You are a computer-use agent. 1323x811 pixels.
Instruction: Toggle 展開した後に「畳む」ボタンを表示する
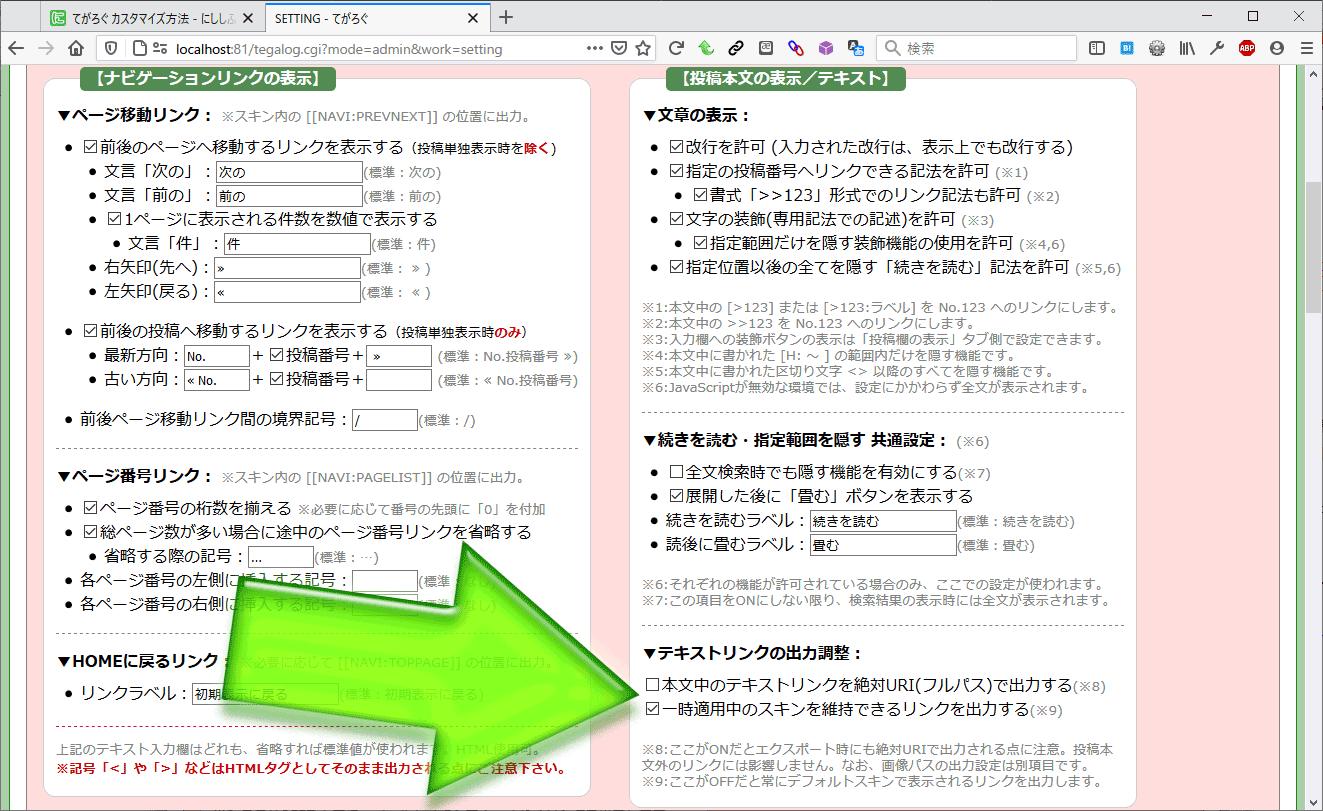pyautogui.click(x=676, y=496)
